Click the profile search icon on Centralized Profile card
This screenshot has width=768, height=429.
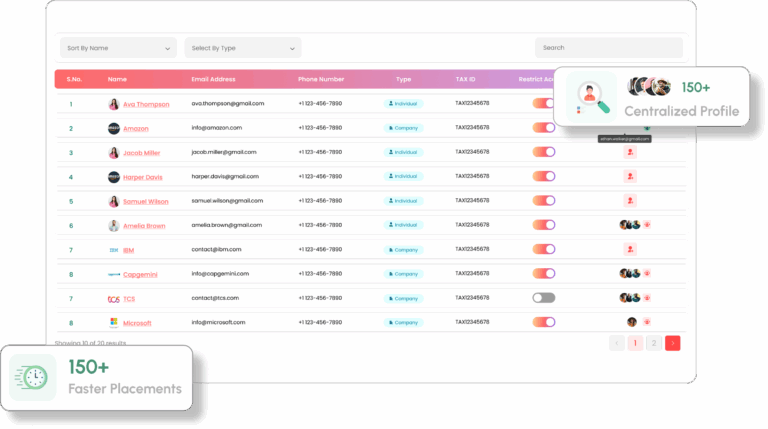(x=591, y=97)
